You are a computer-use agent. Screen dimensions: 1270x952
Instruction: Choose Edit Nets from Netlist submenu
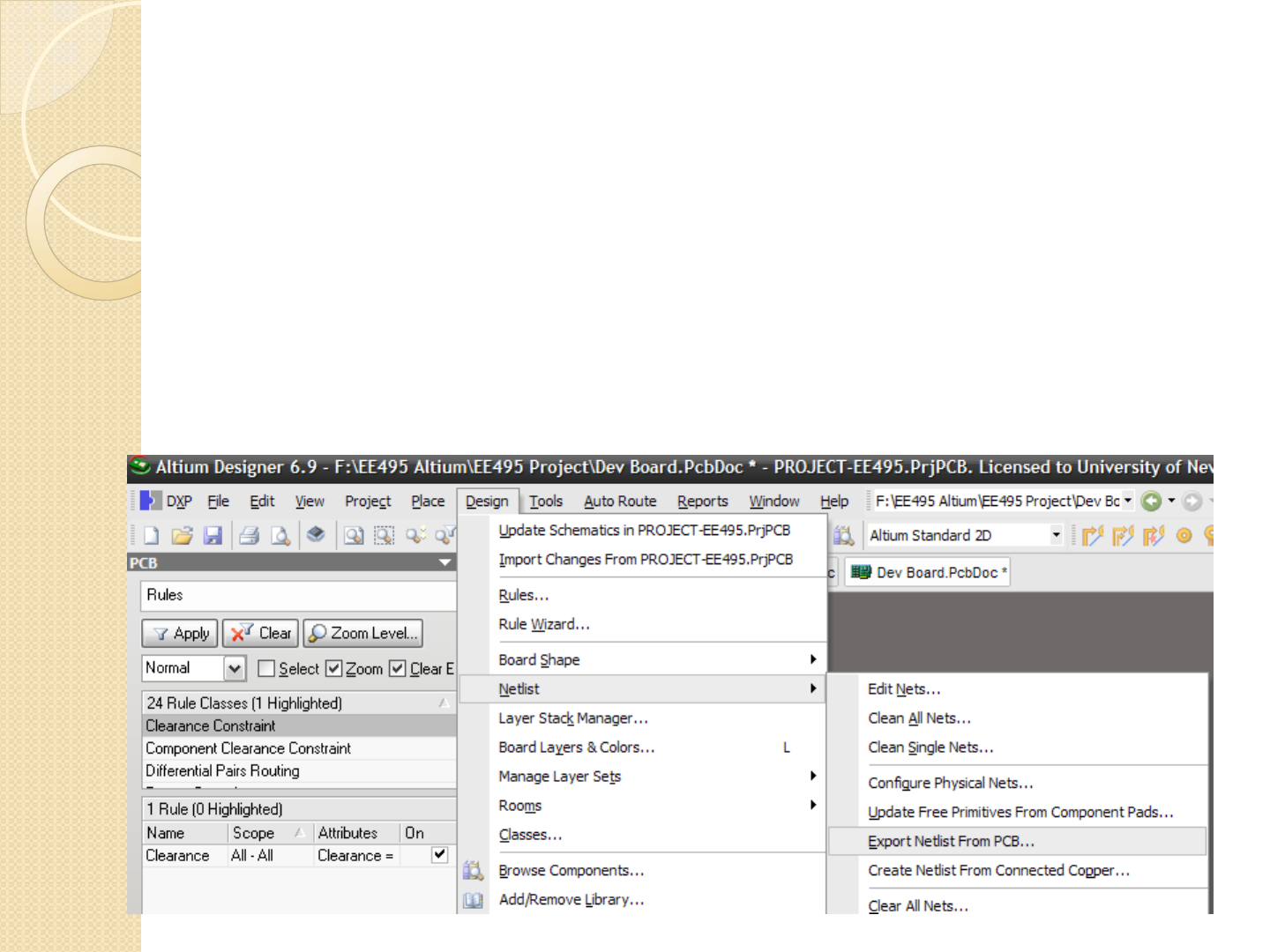[x=1018, y=688]
